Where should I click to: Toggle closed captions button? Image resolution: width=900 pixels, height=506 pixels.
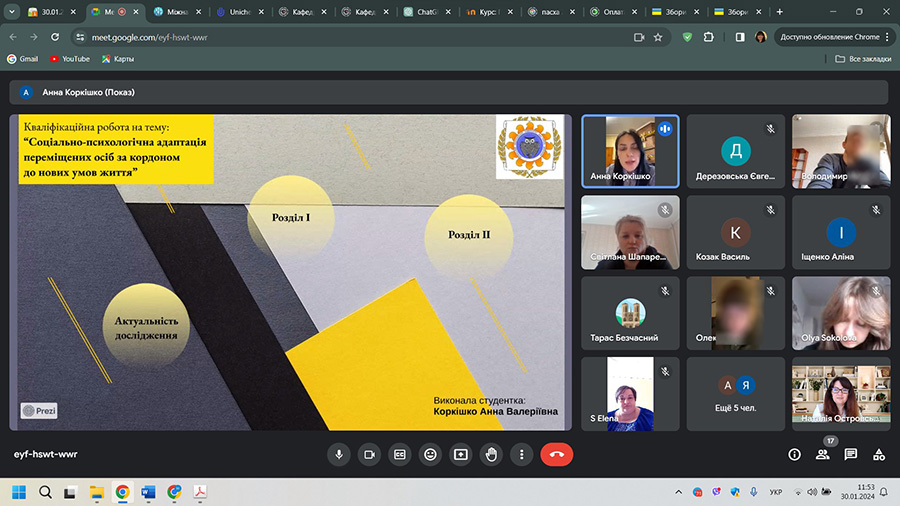(x=400, y=454)
